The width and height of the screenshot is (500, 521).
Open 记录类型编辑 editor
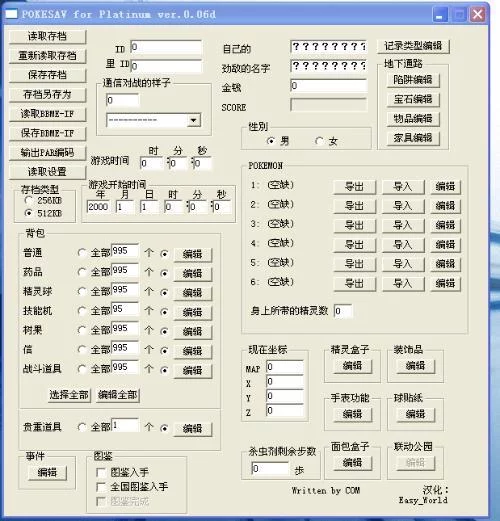coord(413,46)
